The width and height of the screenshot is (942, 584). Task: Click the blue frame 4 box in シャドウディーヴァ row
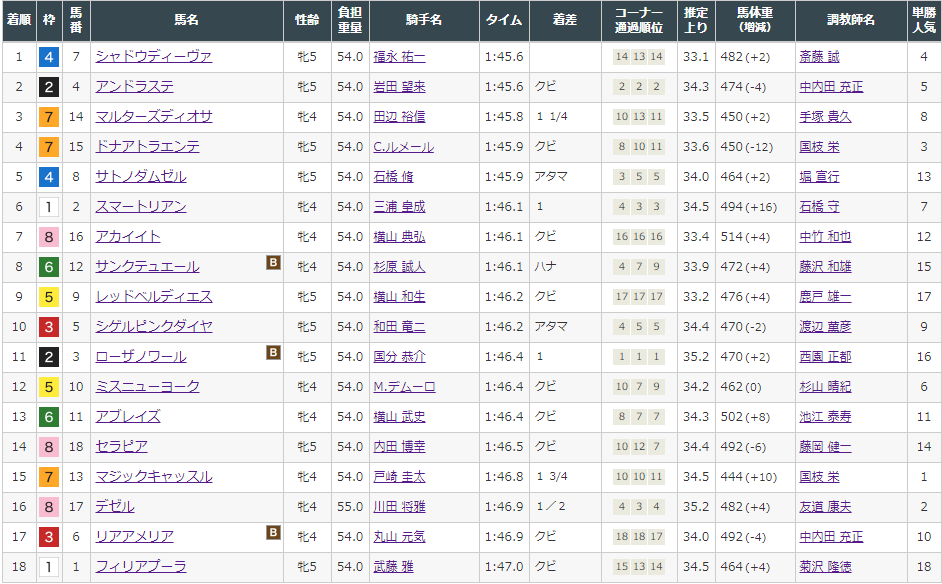click(x=49, y=57)
